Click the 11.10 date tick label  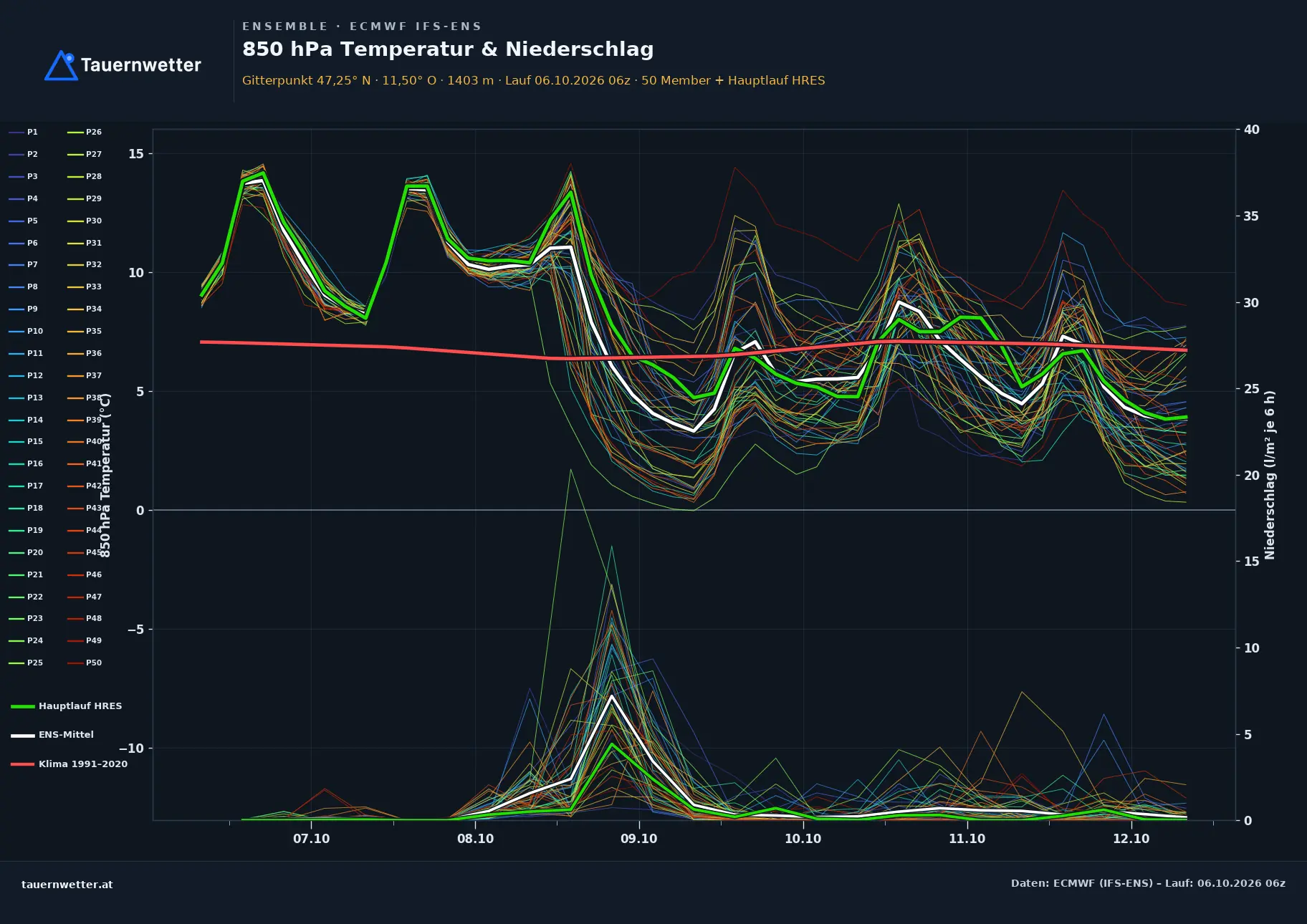pyautogui.click(x=967, y=839)
